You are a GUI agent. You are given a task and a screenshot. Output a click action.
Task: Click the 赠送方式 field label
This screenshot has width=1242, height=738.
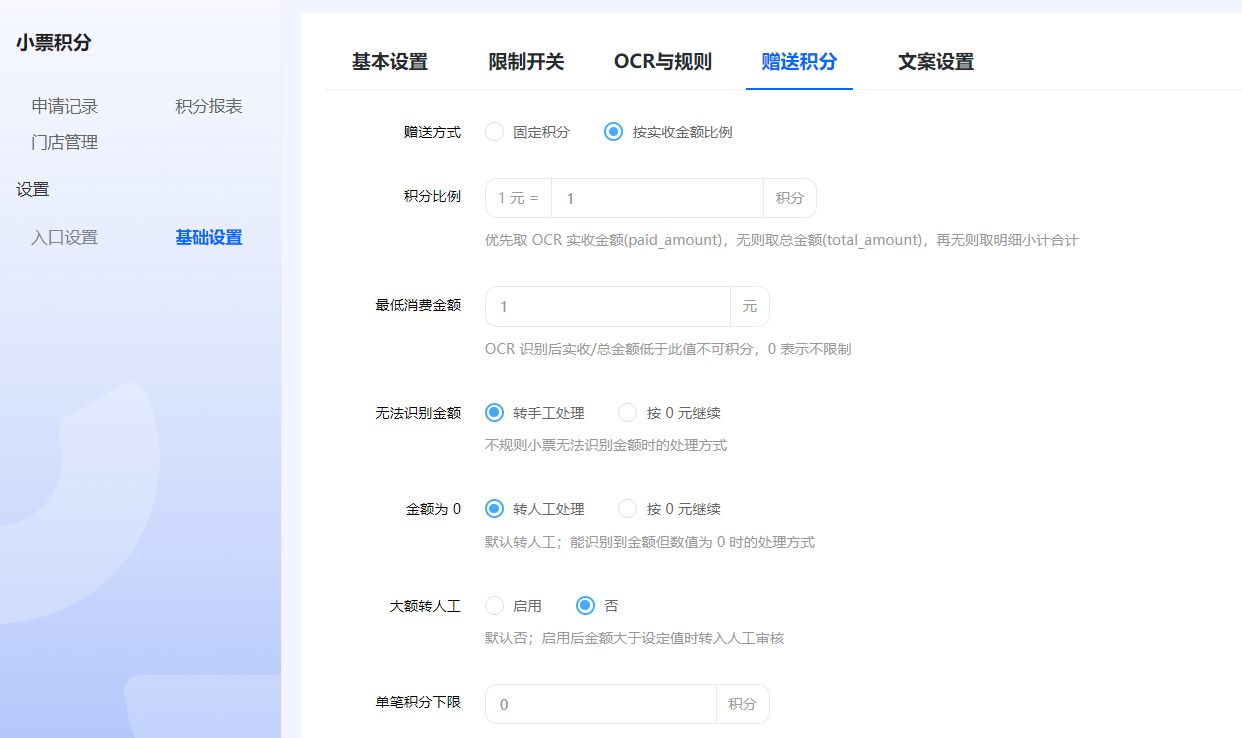432,132
